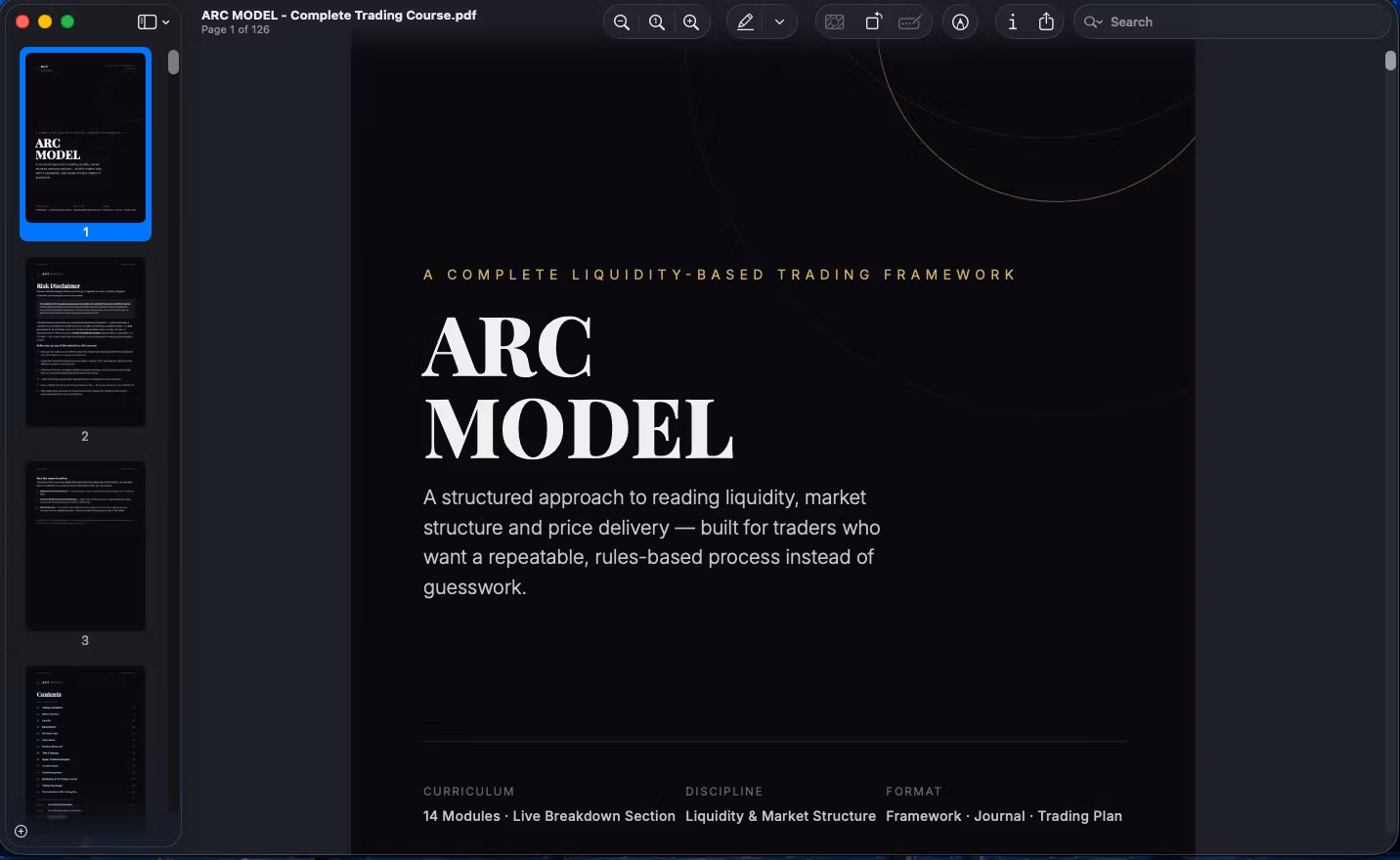1400x860 pixels.
Task: Click the Actual Size zoom icon
Action: [657, 22]
